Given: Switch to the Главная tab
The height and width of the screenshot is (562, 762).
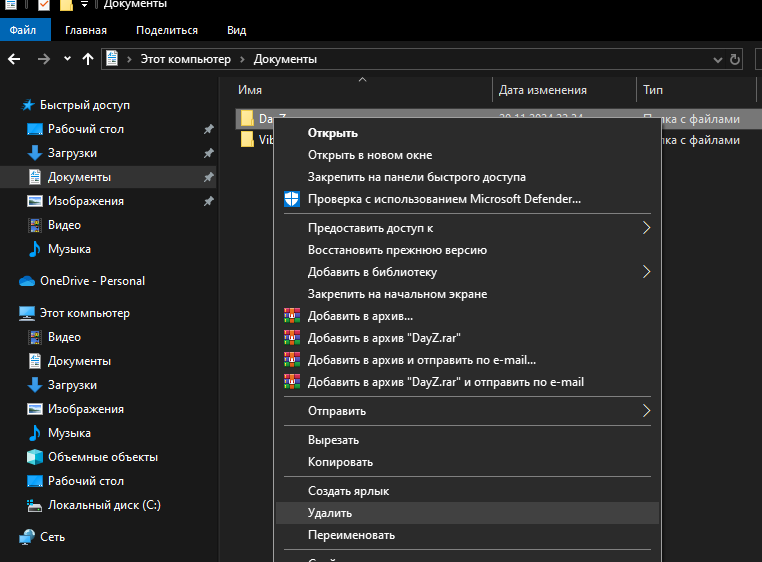Looking at the screenshot, I should (x=86, y=30).
